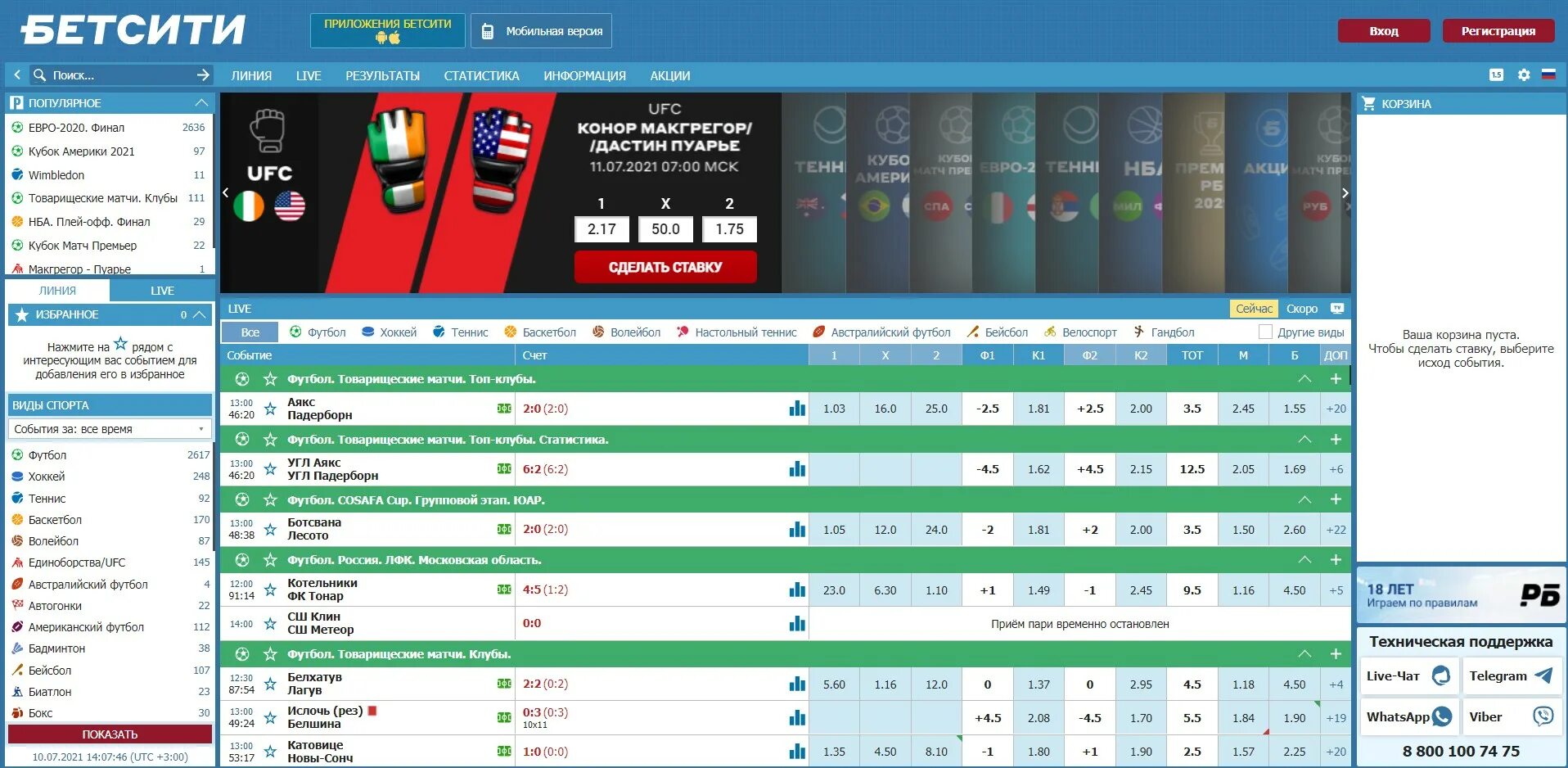Open statistics chart icon for Ботсвана – Лесото
The height and width of the screenshot is (768, 1568).
click(x=797, y=529)
